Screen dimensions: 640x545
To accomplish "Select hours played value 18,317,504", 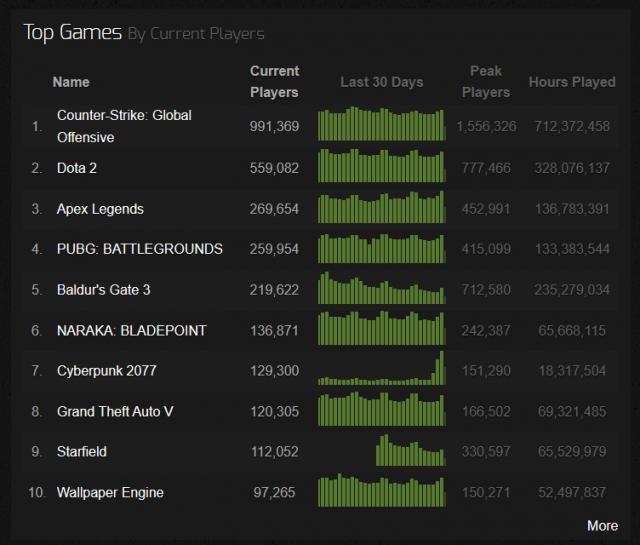I will (x=572, y=371).
